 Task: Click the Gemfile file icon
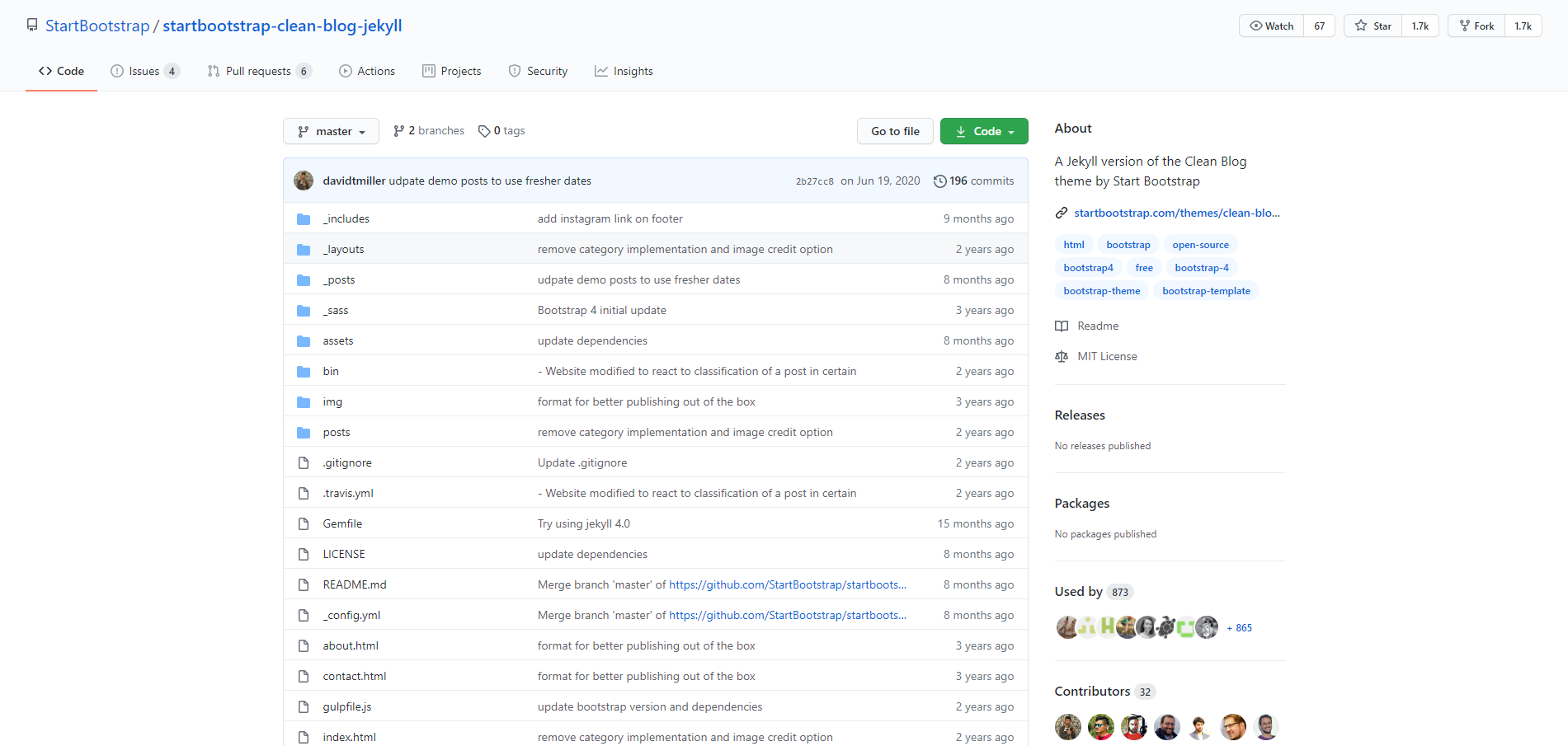click(304, 523)
